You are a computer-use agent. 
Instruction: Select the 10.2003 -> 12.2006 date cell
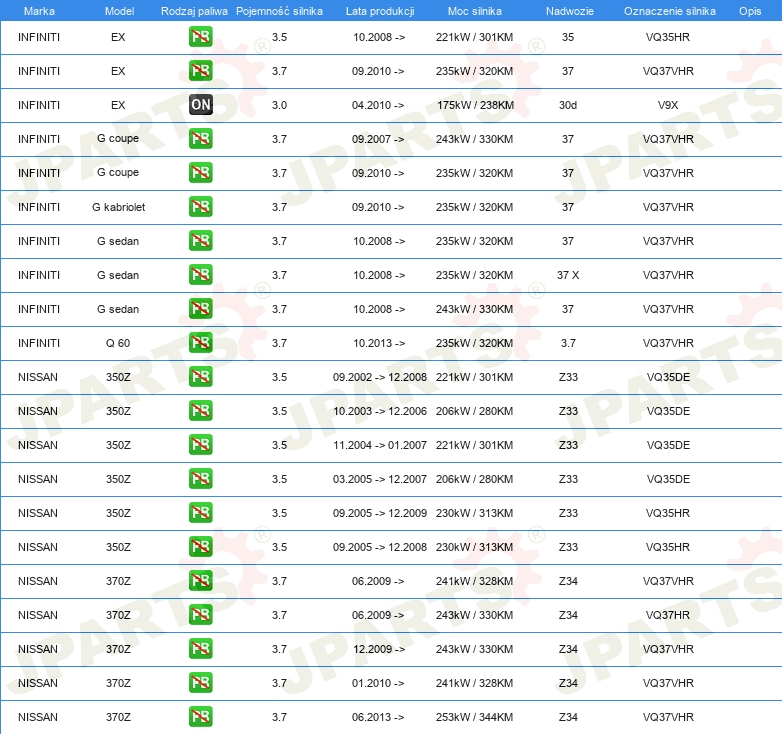[380, 411]
